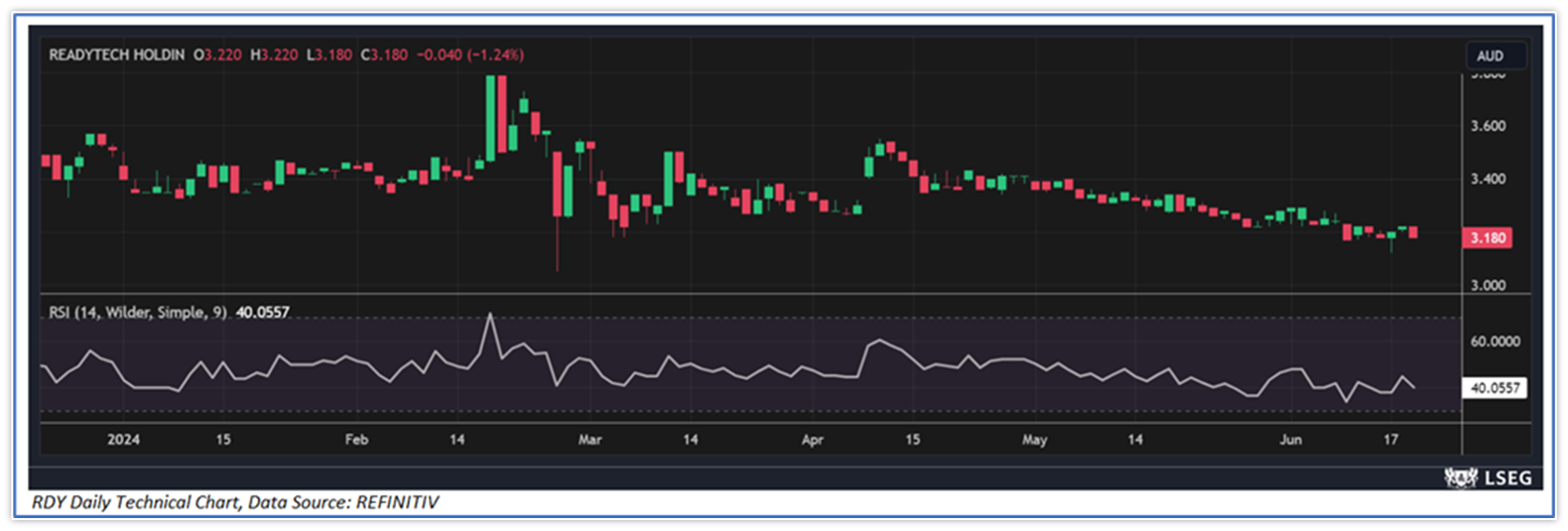Click the Apr date axis label

(813, 439)
